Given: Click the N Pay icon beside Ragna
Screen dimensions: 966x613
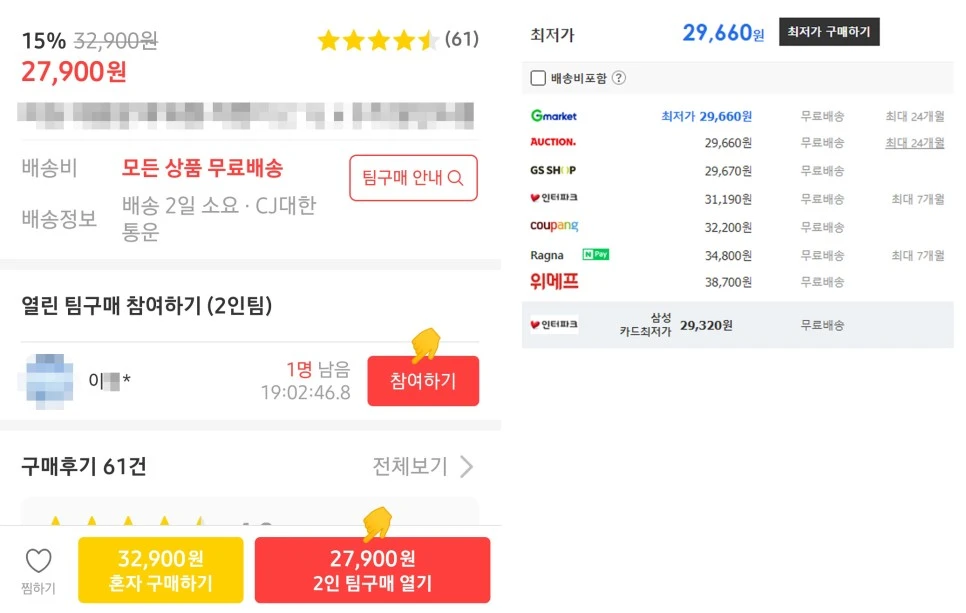Looking at the screenshot, I should pyautogui.click(x=597, y=255).
